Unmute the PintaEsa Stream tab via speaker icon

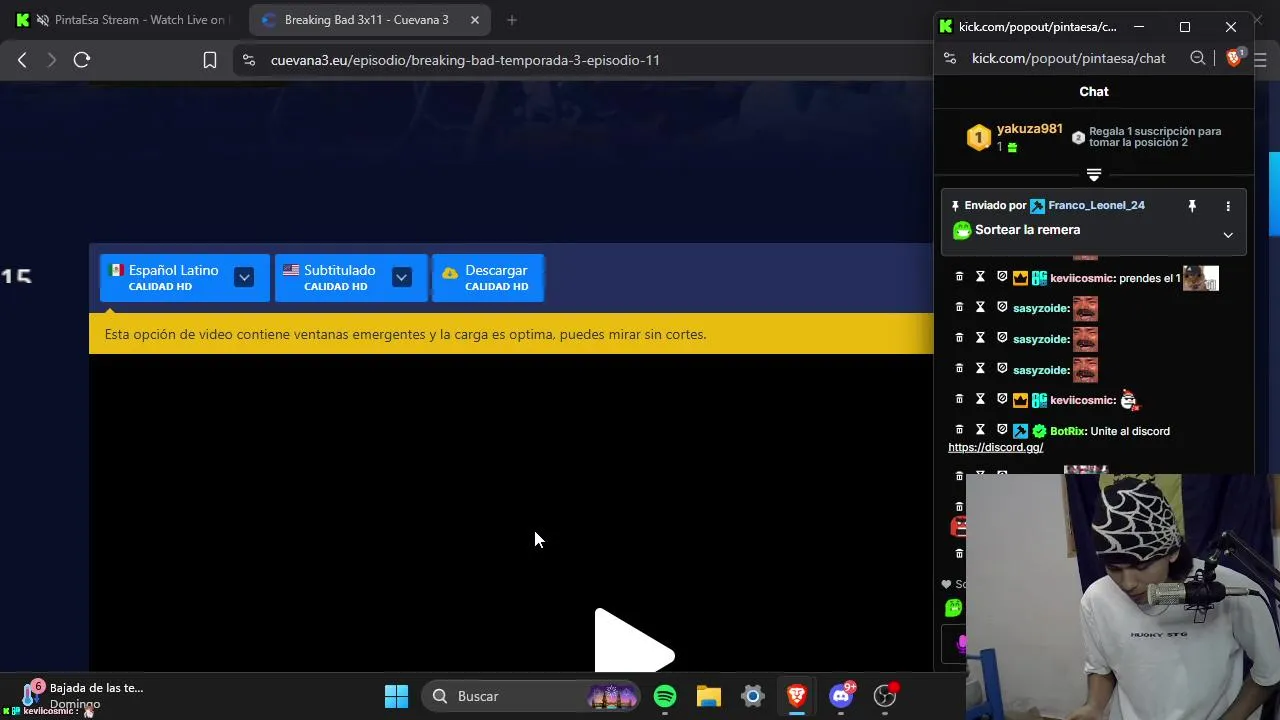coord(42,20)
